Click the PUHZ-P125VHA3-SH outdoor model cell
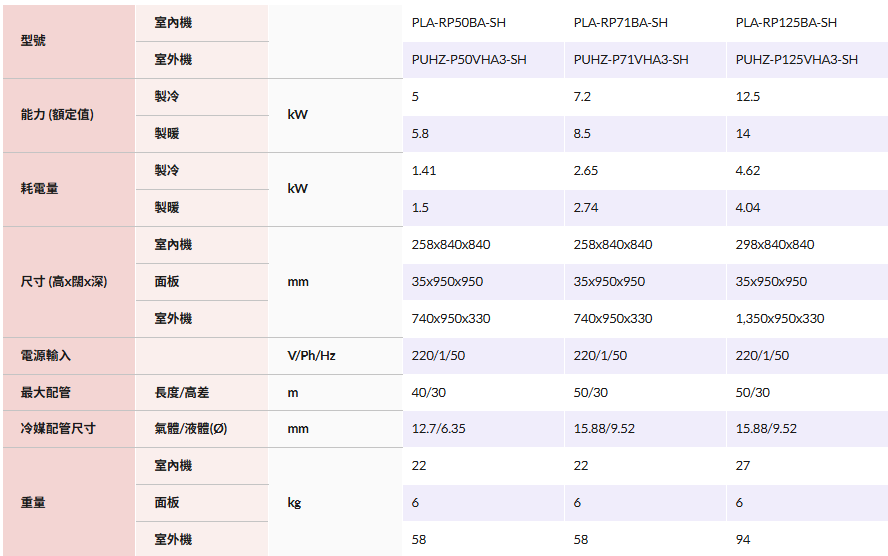 coord(807,59)
